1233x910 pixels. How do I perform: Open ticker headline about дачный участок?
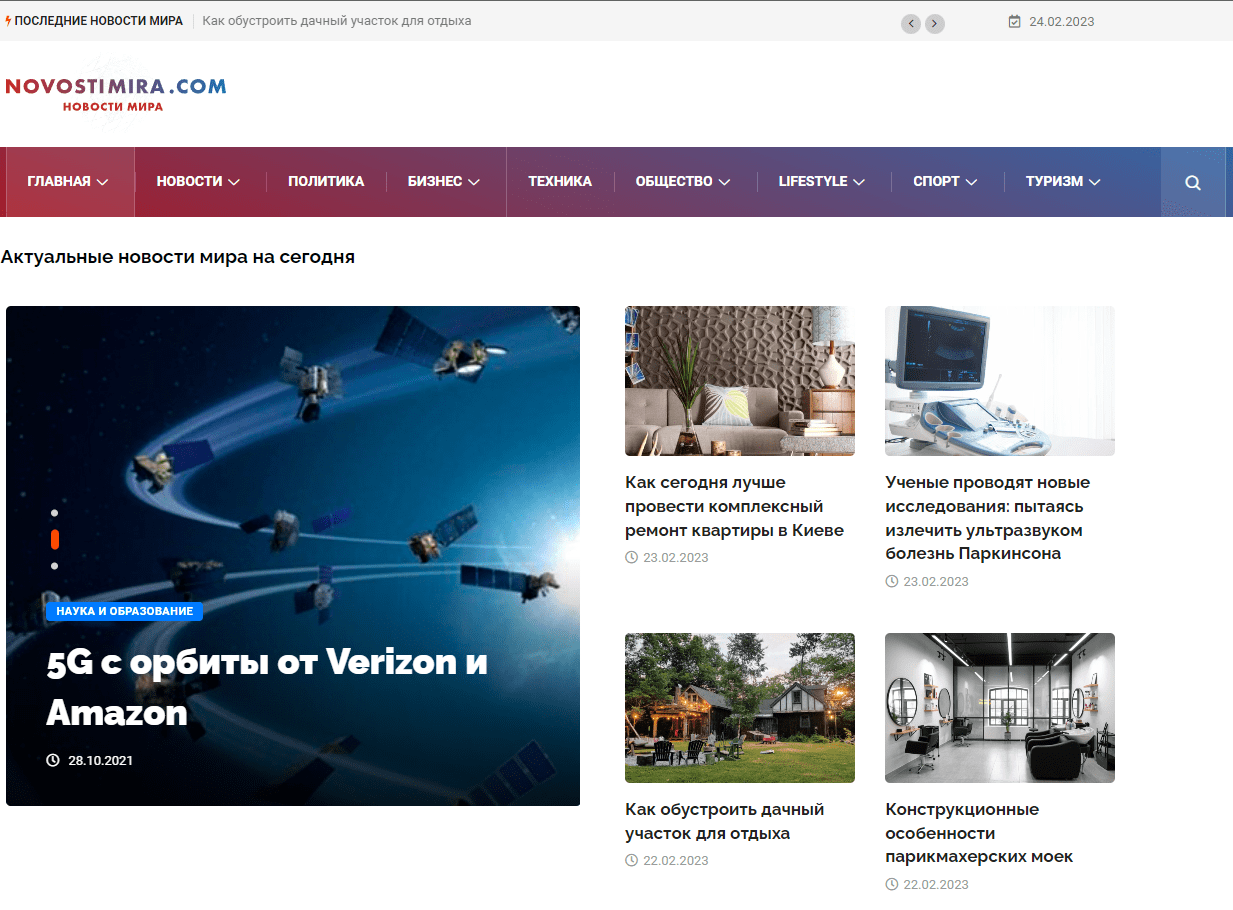click(337, 21)
